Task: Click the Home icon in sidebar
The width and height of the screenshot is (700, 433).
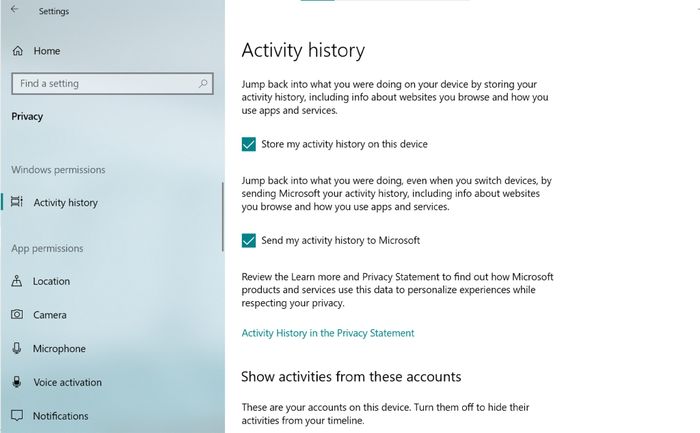Action: tap(17, 51)
